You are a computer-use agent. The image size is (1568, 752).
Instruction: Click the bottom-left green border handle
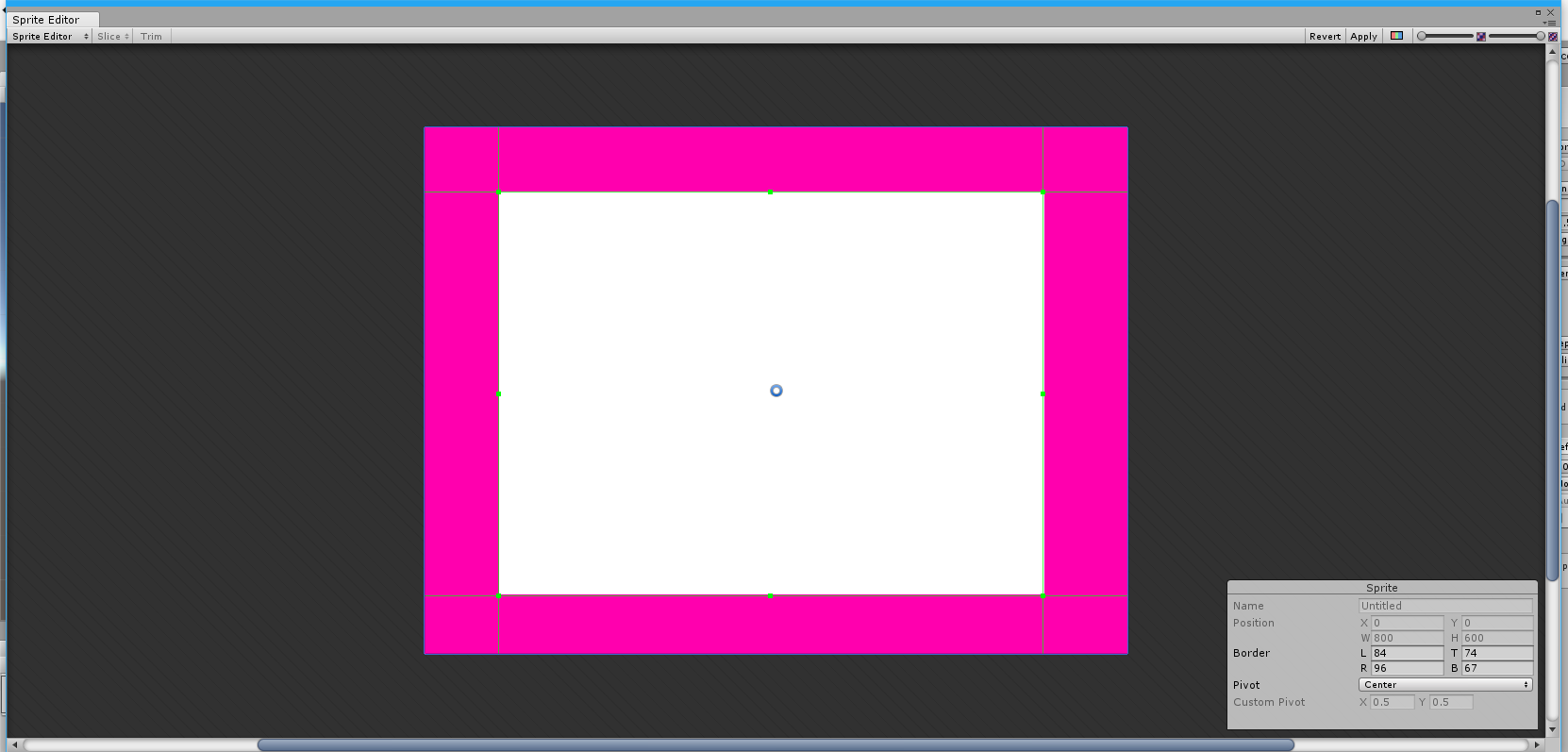[498, 596]
